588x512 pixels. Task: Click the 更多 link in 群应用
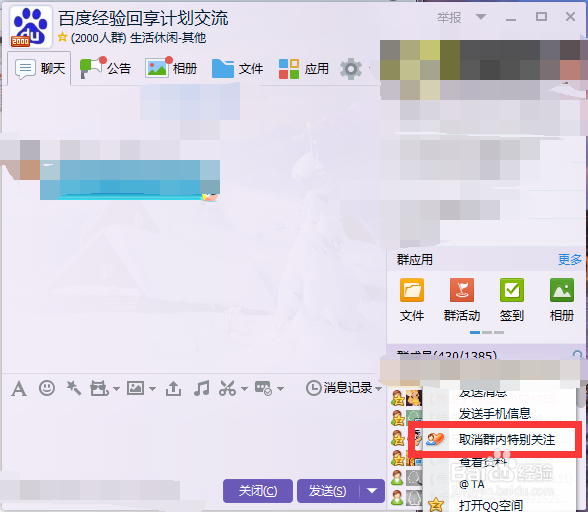[x=570, y=260]
